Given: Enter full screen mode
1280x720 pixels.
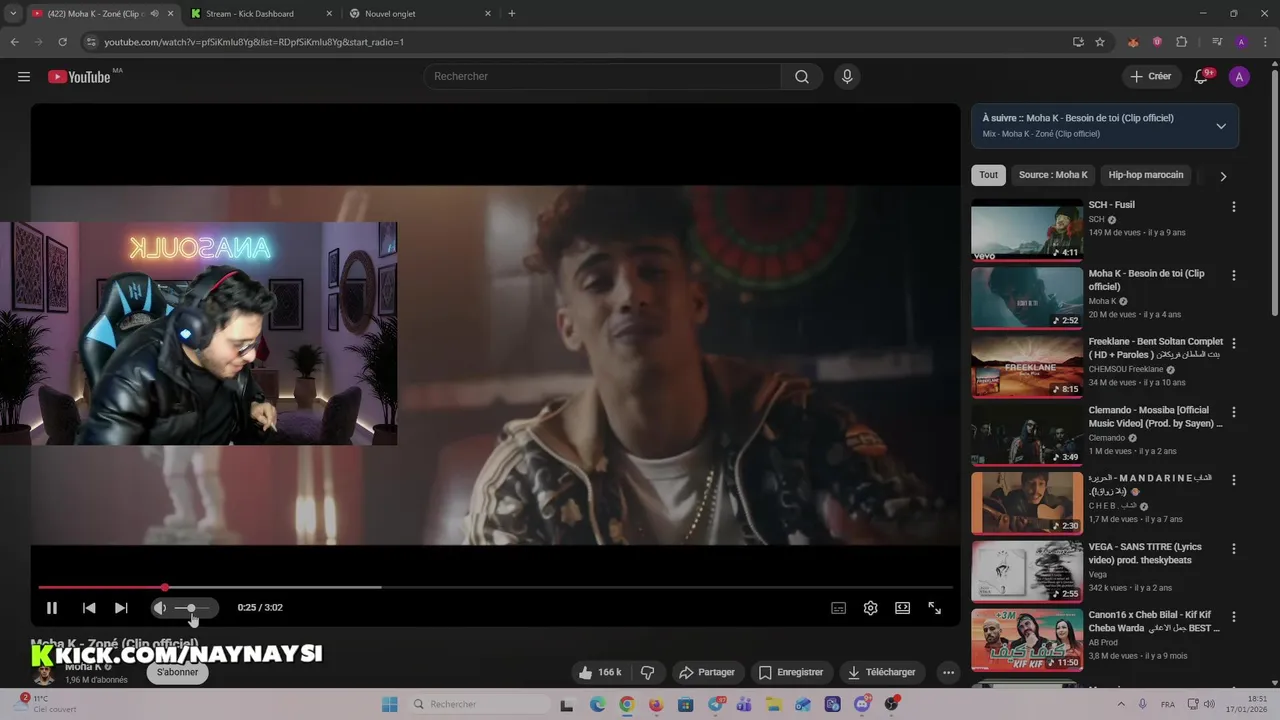Looking at the screenshot, I should click(x=934, y=608).
